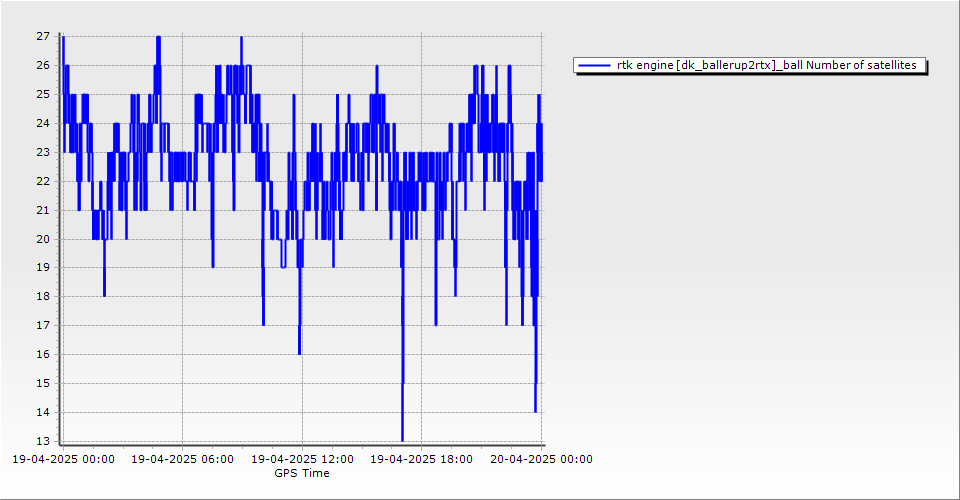The width and height of the screenshot is (960, 500).
Task: Click the y-axis value 22
Action: (x=43, y=181)
